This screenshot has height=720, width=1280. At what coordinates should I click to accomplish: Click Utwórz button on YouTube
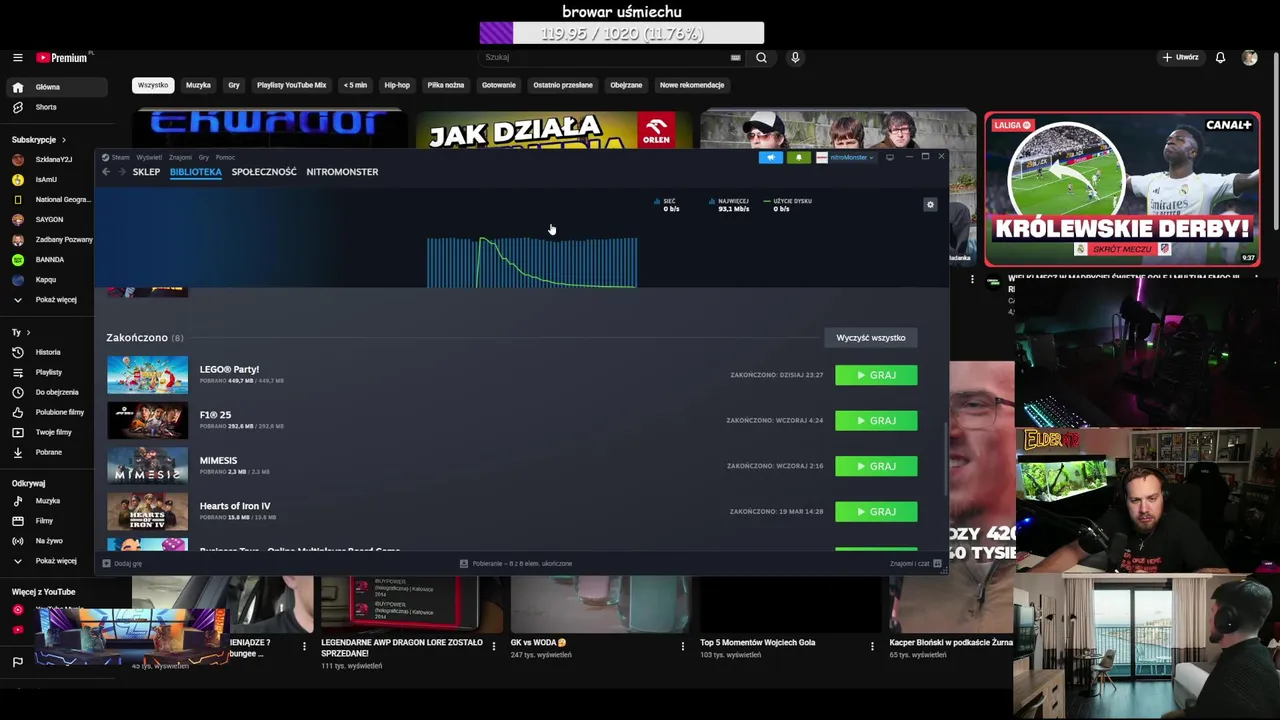tap(1180, 58)
